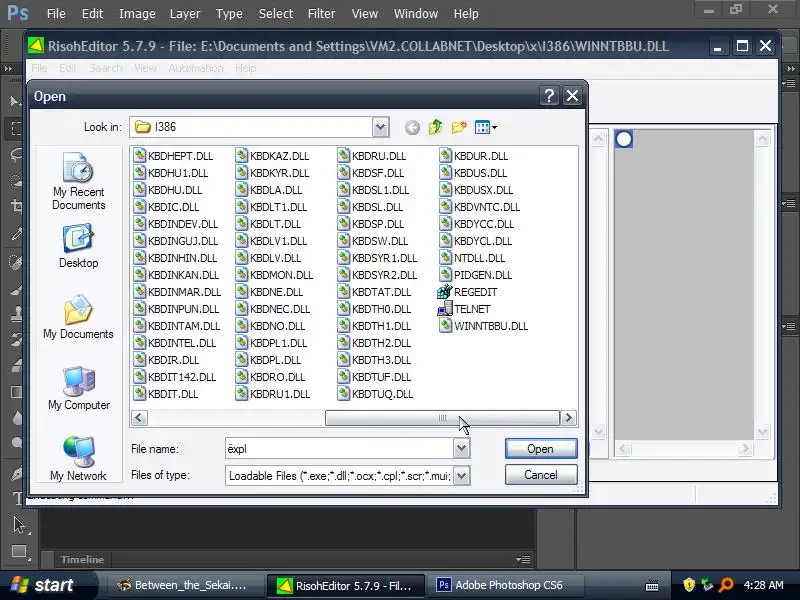Open Photoshop Window menu
The image size is (800, 600).
[x=416, y=14]
